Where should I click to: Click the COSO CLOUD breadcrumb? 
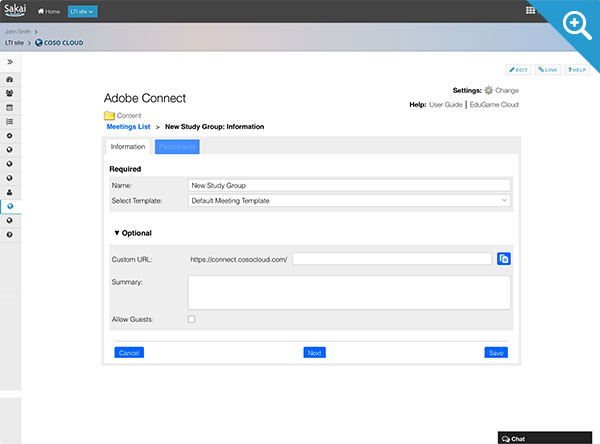59,43
